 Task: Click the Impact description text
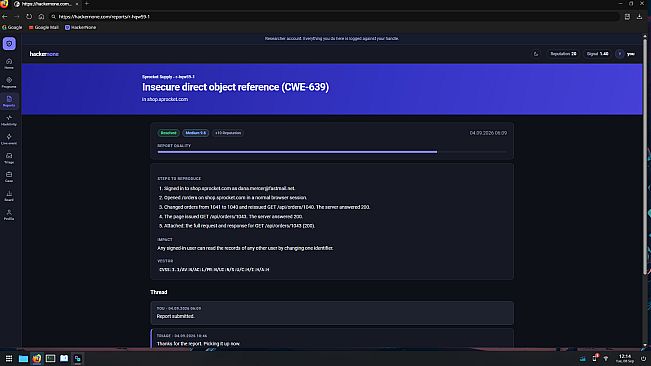pyautogui.click(x=245, y=248)
